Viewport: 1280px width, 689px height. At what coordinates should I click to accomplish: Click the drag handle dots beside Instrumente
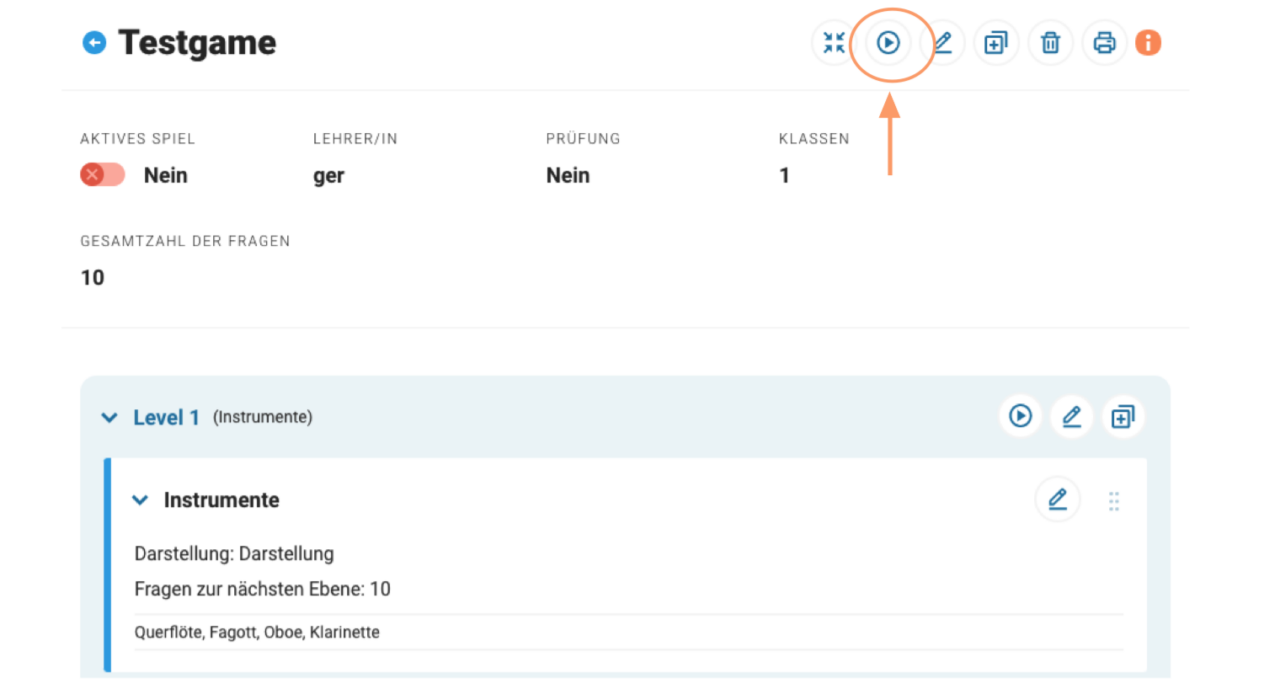pyautogui.click(x=1114, y=501)
